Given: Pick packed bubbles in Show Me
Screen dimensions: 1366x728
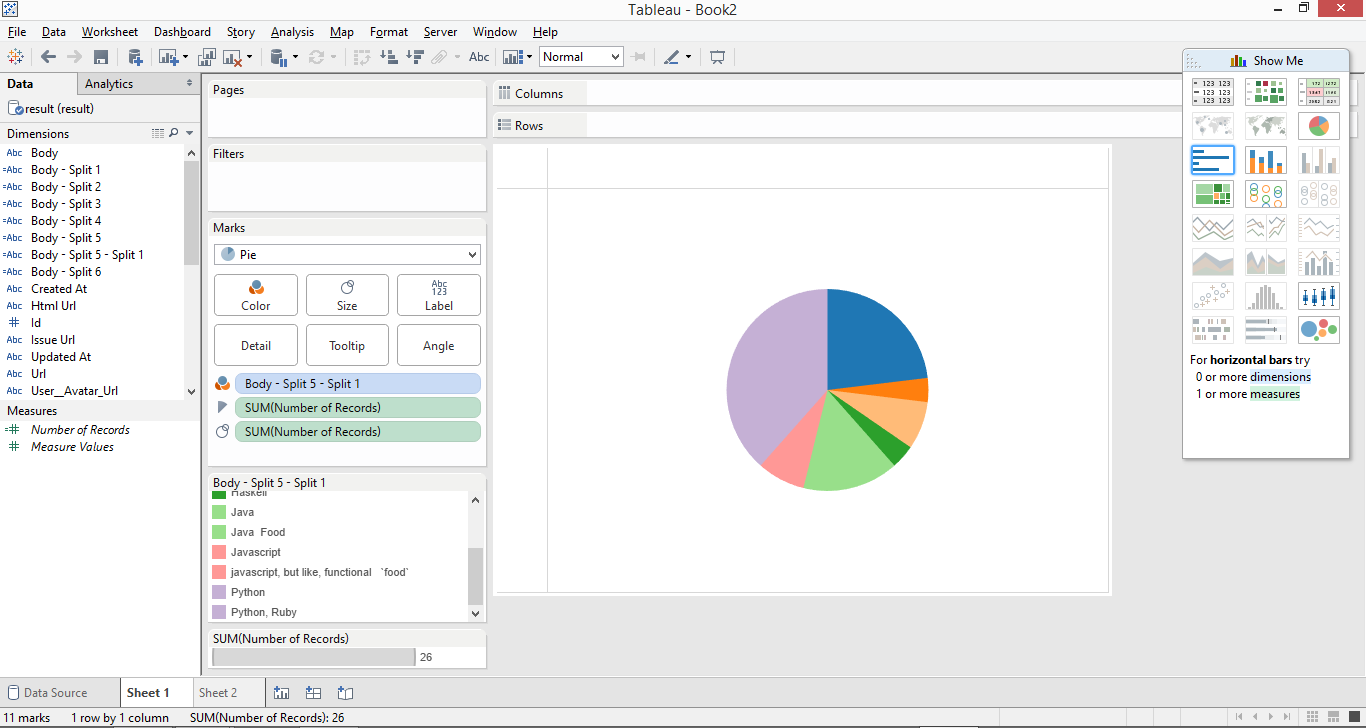Looking at the screenshot, I should (1319, 330).
